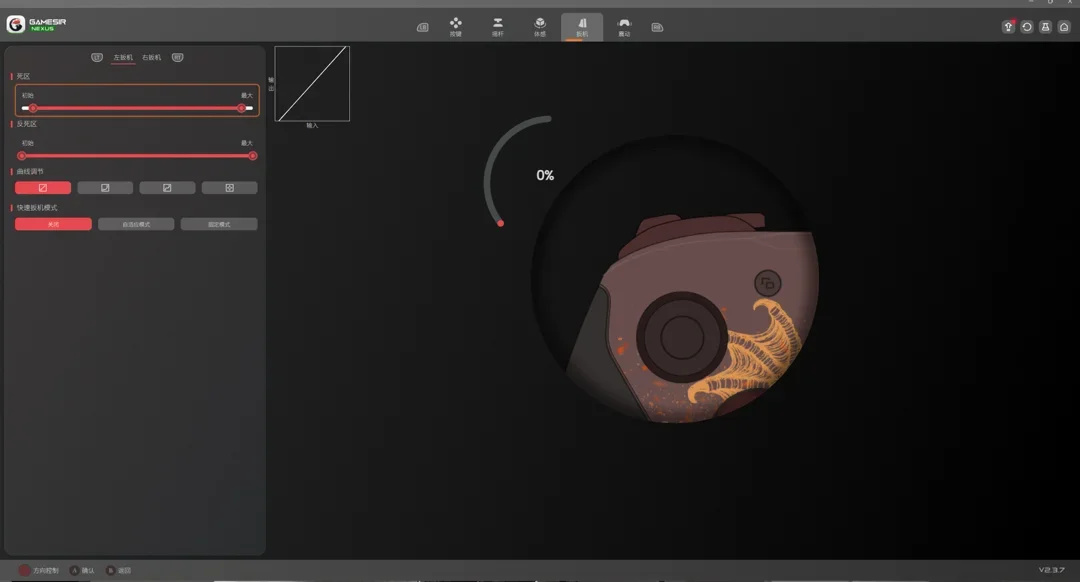Click the RT icon in trigger panel

[178, 57]
